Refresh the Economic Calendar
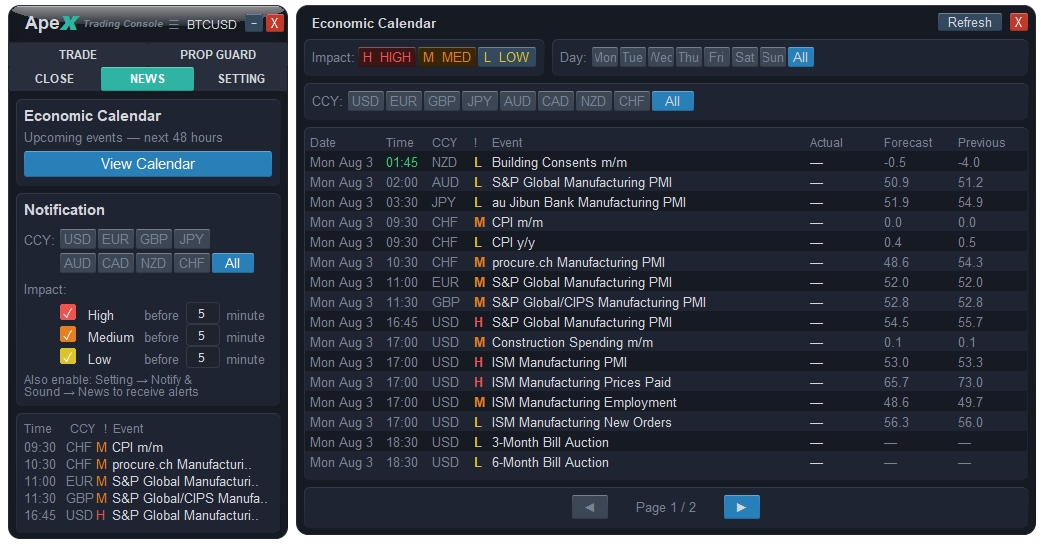Screen dimensions: 1041x544 point(969,23)
